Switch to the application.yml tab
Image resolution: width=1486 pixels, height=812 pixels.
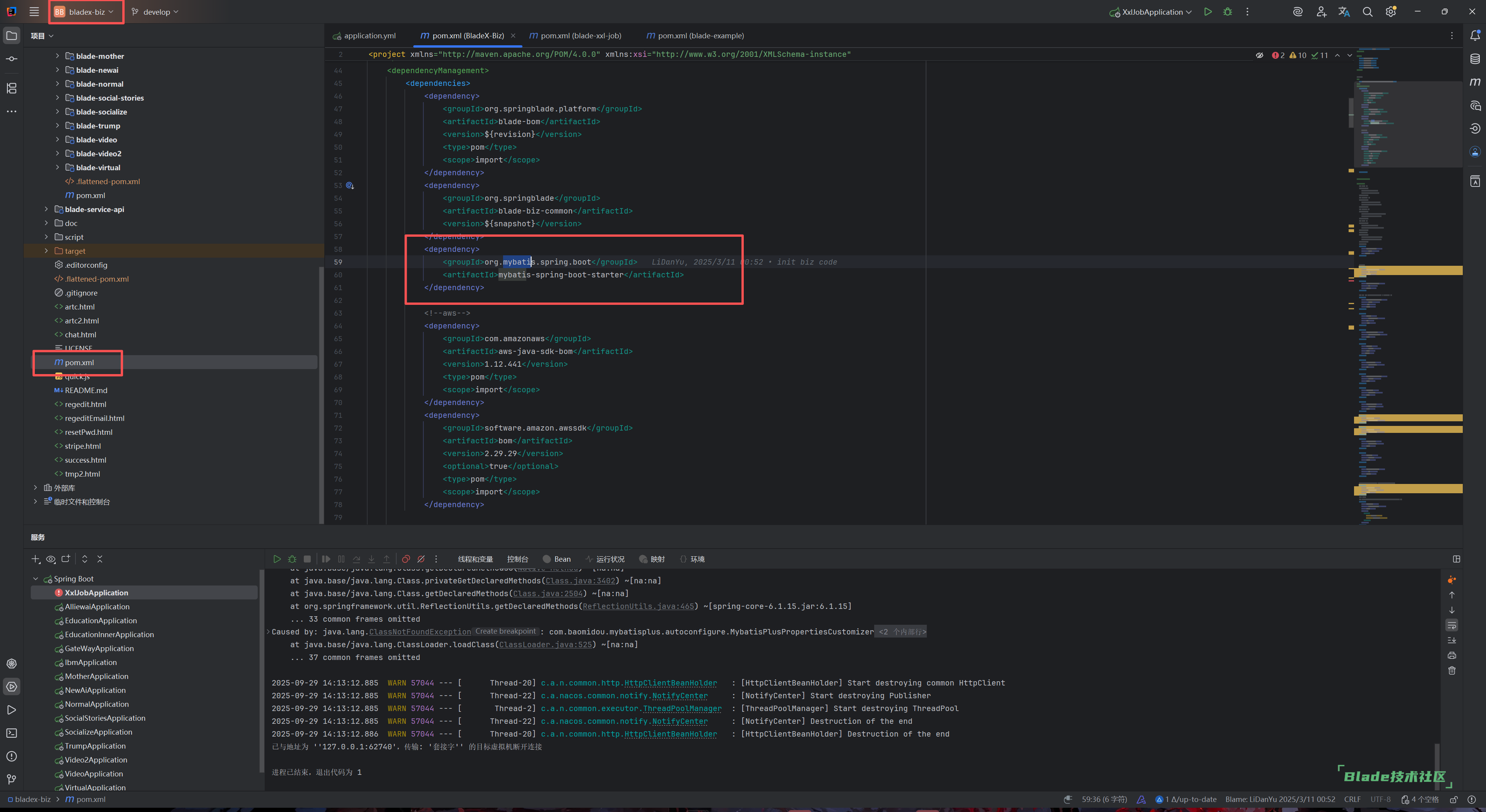365,36
